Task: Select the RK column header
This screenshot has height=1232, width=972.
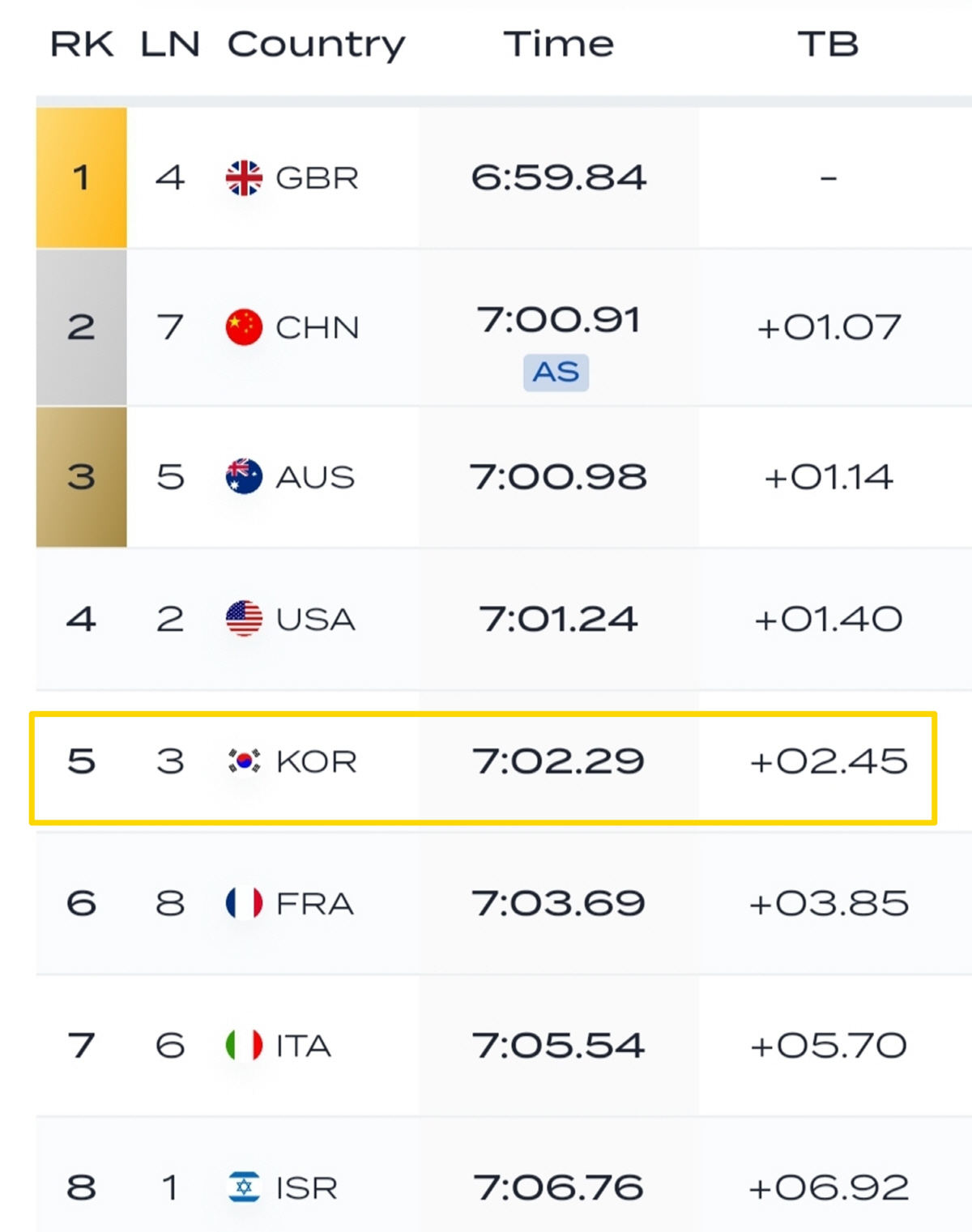Action: (82, 45)
